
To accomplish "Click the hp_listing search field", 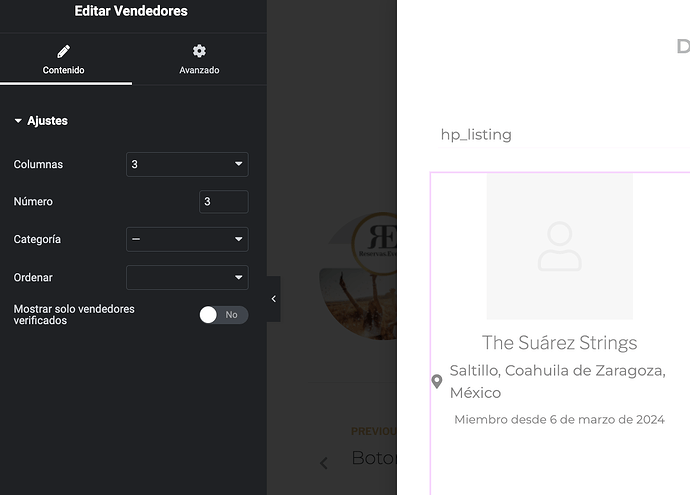I will 564,135.
